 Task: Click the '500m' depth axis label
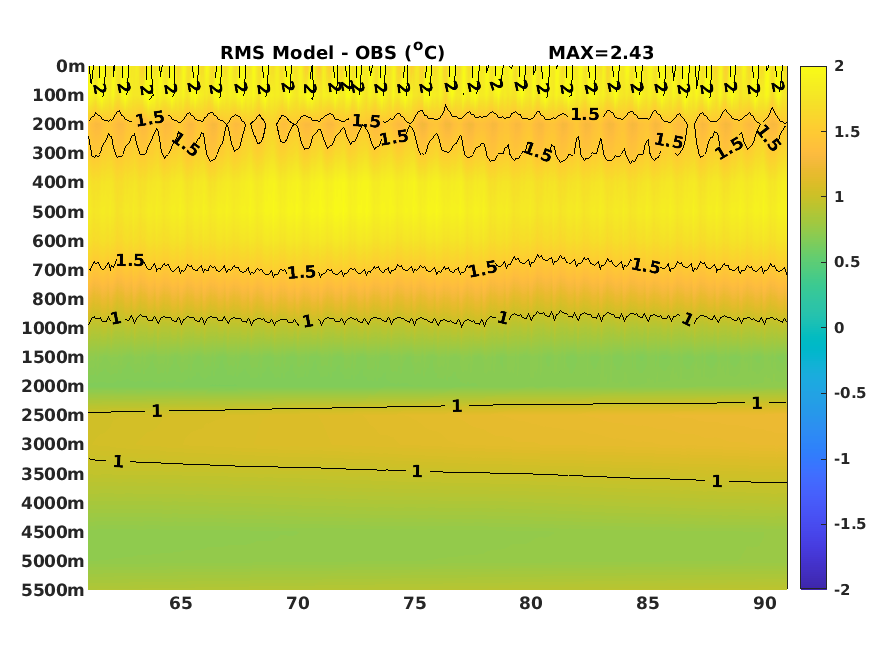58,212
